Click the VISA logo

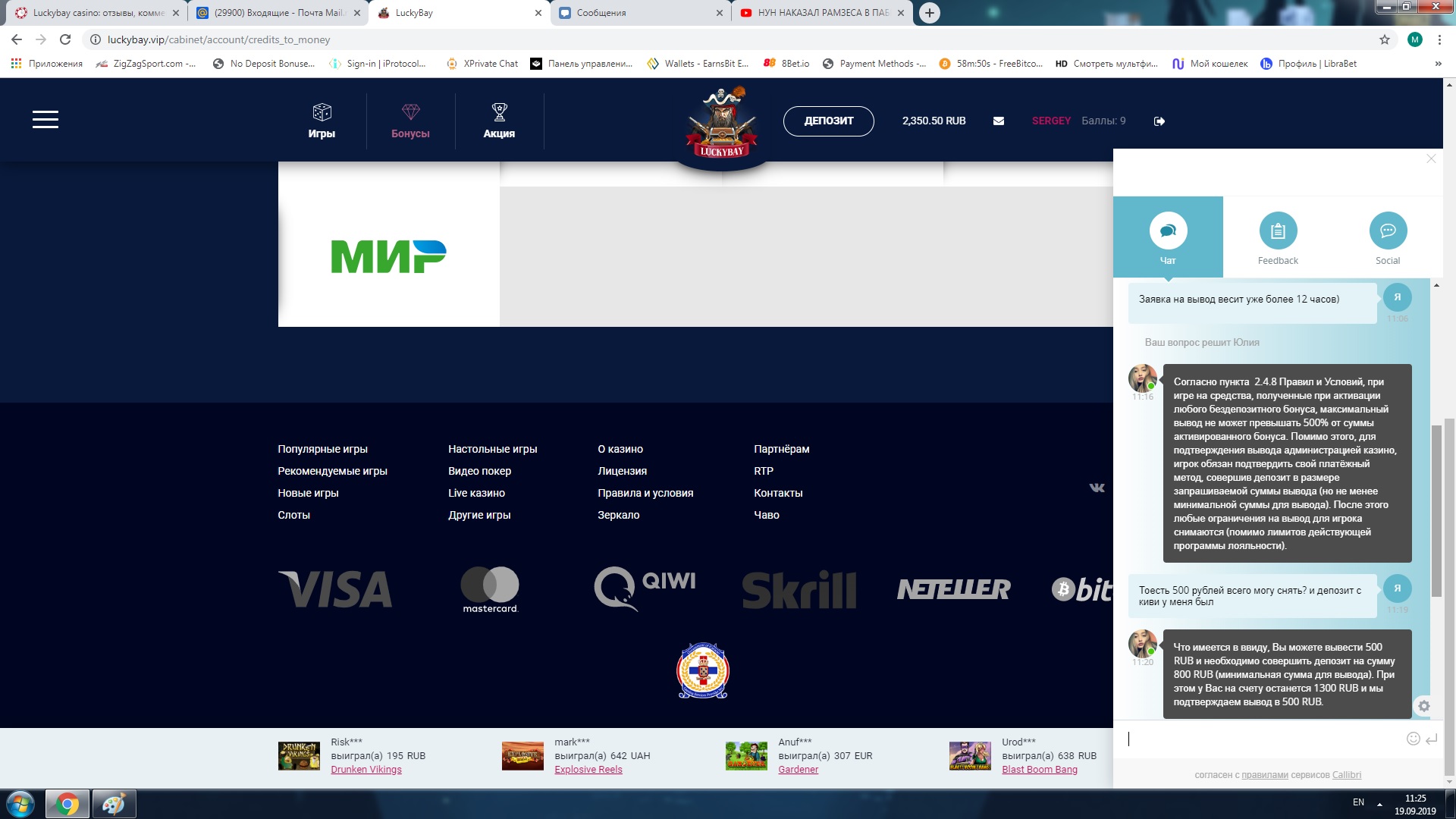coord(335,589)
